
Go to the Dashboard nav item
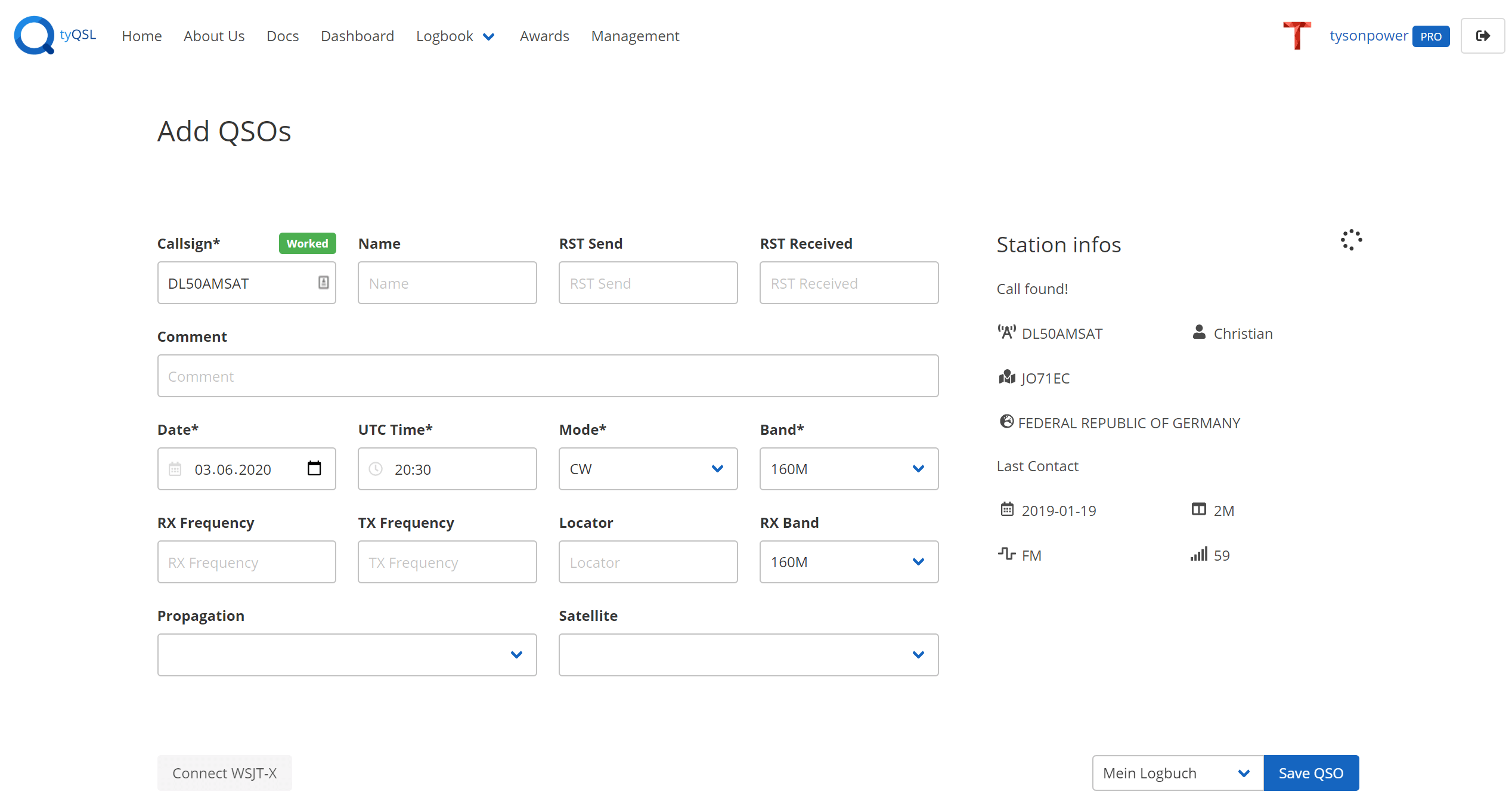(357, 36)
